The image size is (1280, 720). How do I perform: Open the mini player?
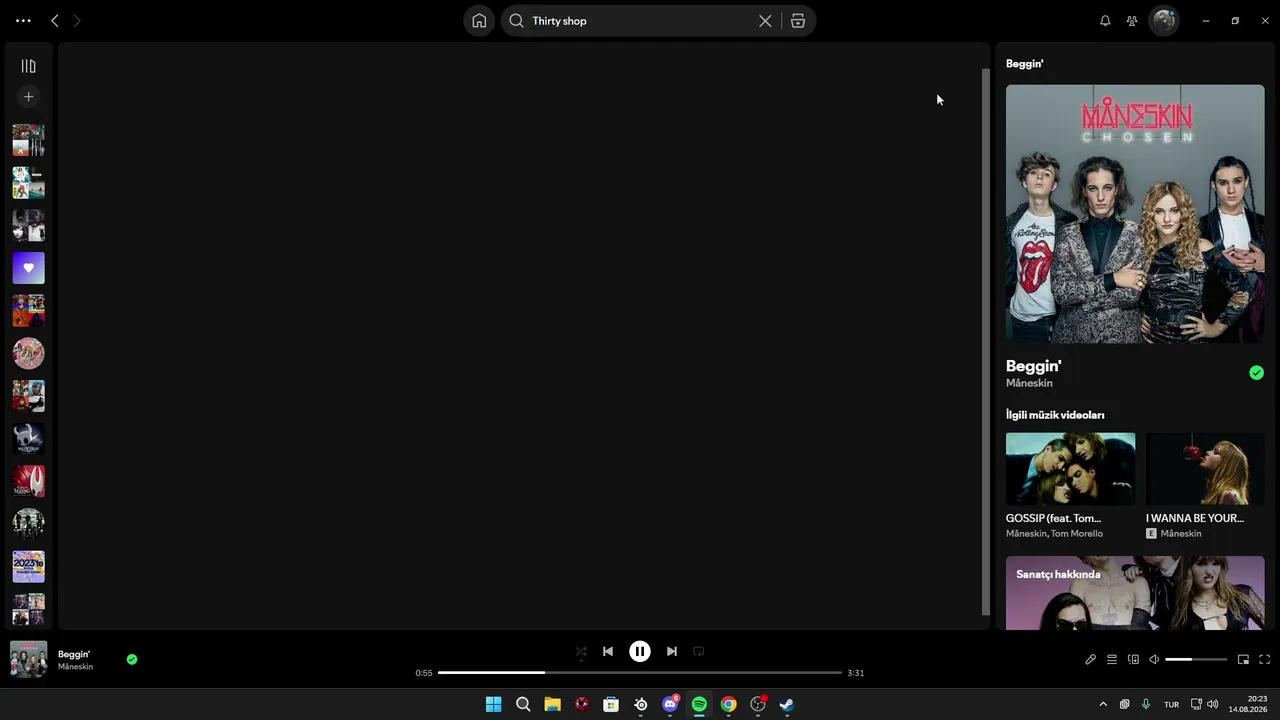[x=1244, y=660]
